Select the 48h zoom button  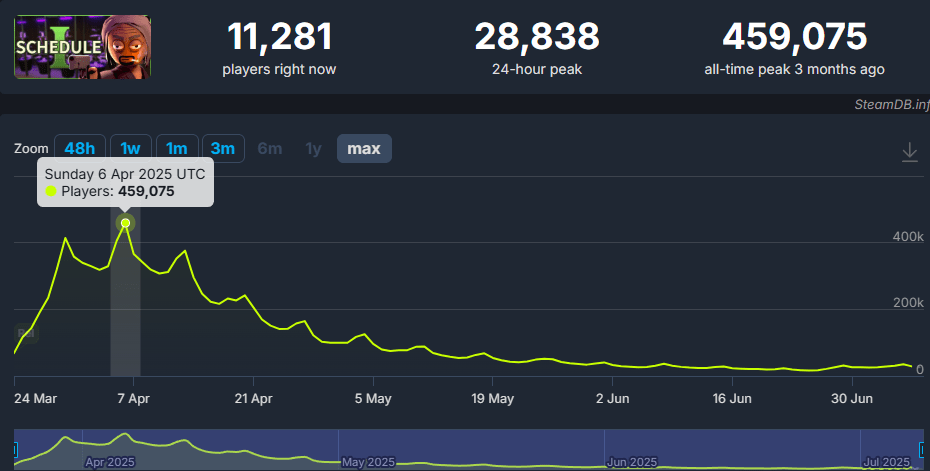(x=80, y=148)
